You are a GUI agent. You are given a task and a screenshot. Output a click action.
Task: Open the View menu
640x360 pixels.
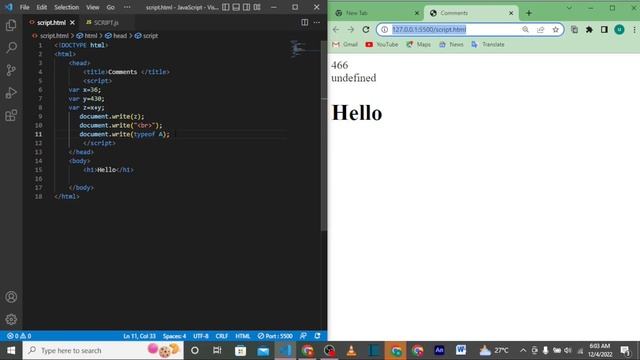(93, 7)
